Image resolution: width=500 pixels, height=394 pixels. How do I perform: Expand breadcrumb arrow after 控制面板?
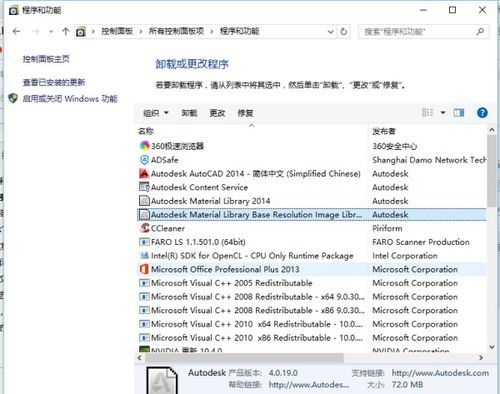(141, 32)
